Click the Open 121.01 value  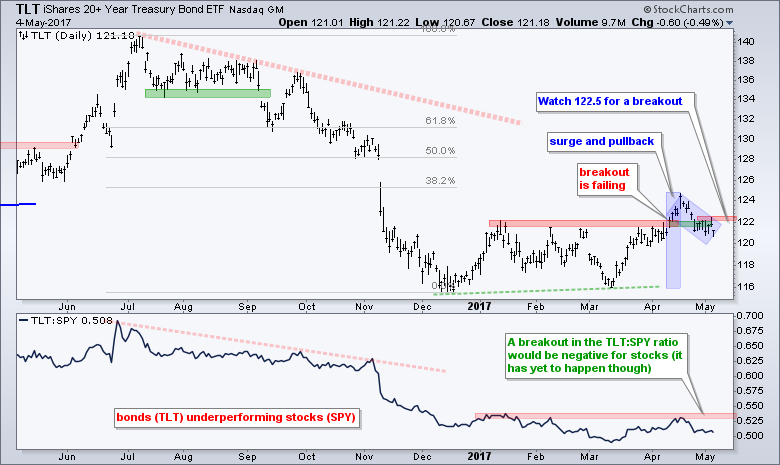310,23
